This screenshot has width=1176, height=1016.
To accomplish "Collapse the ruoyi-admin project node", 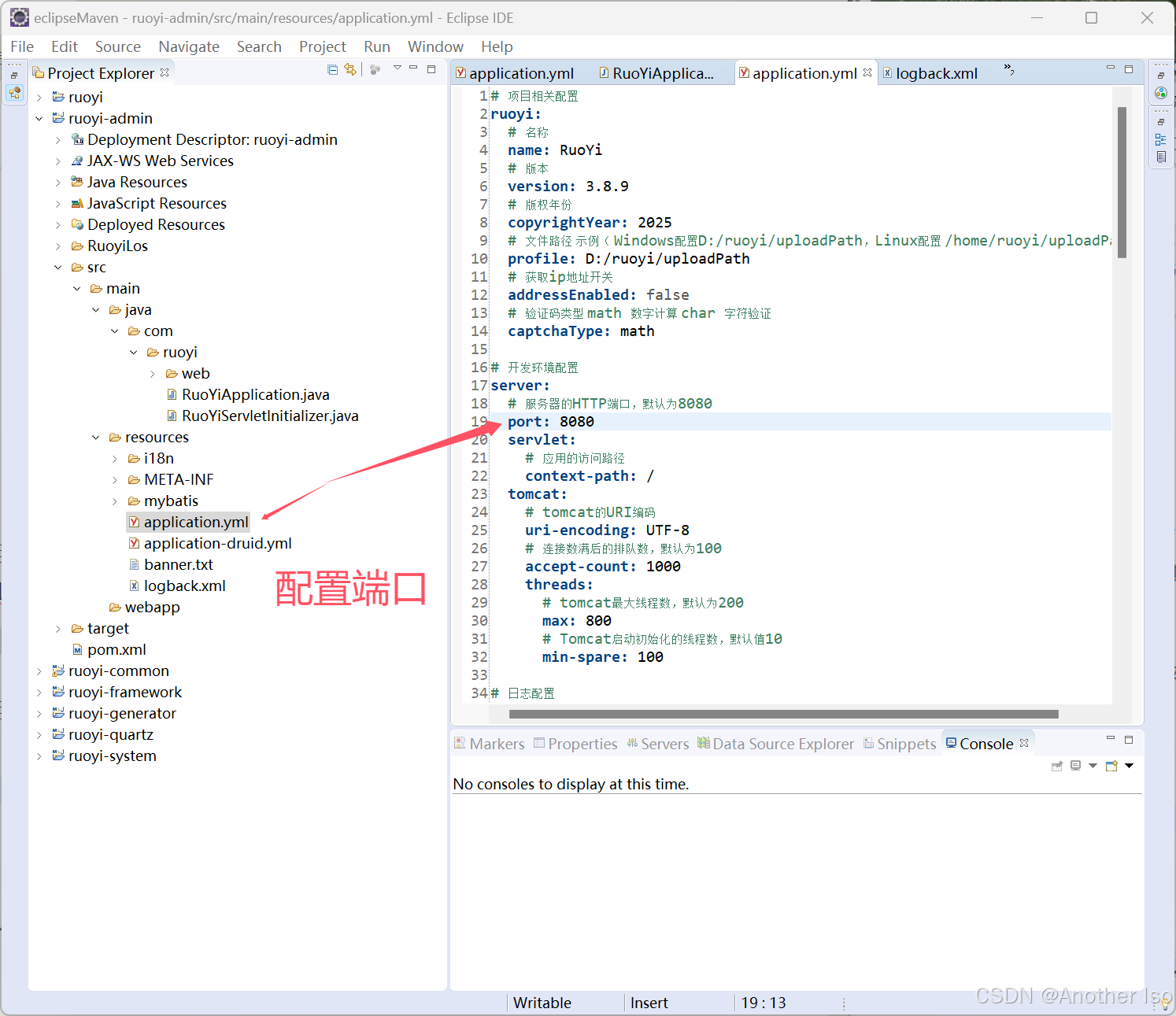I will click(x=39, y=119).
